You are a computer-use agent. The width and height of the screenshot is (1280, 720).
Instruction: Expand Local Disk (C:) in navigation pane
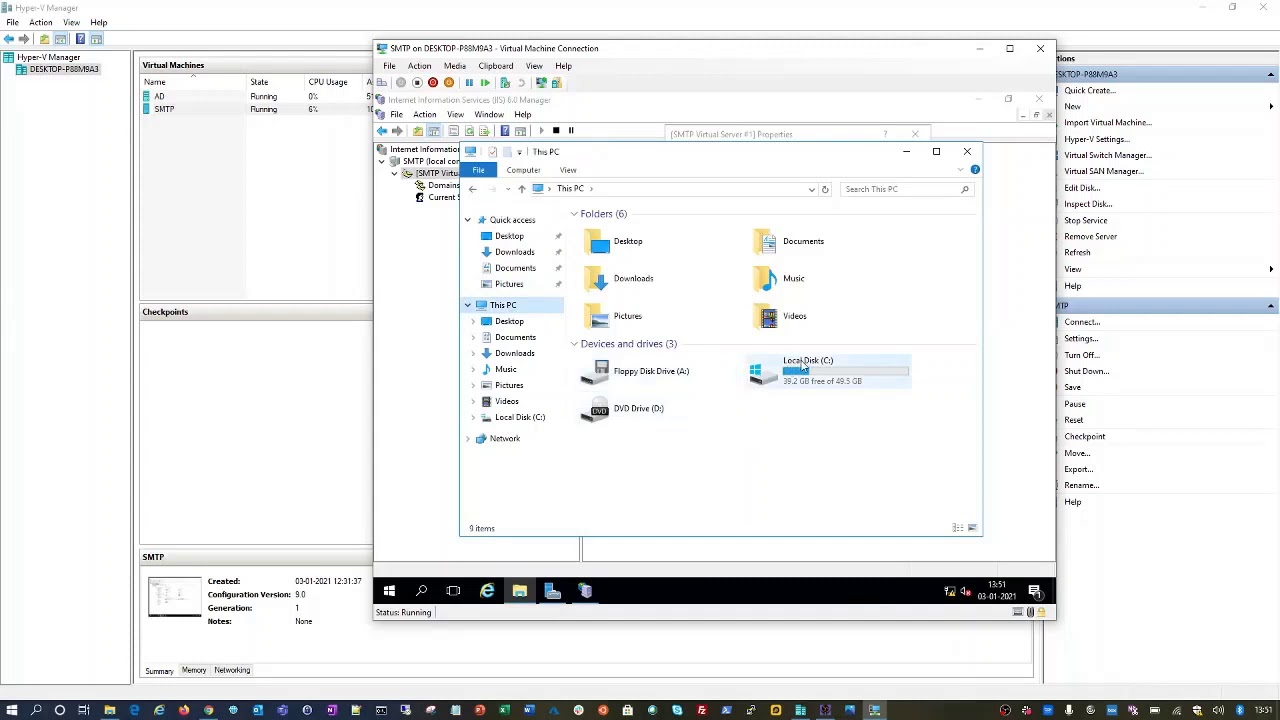click(x=473, y=417)
